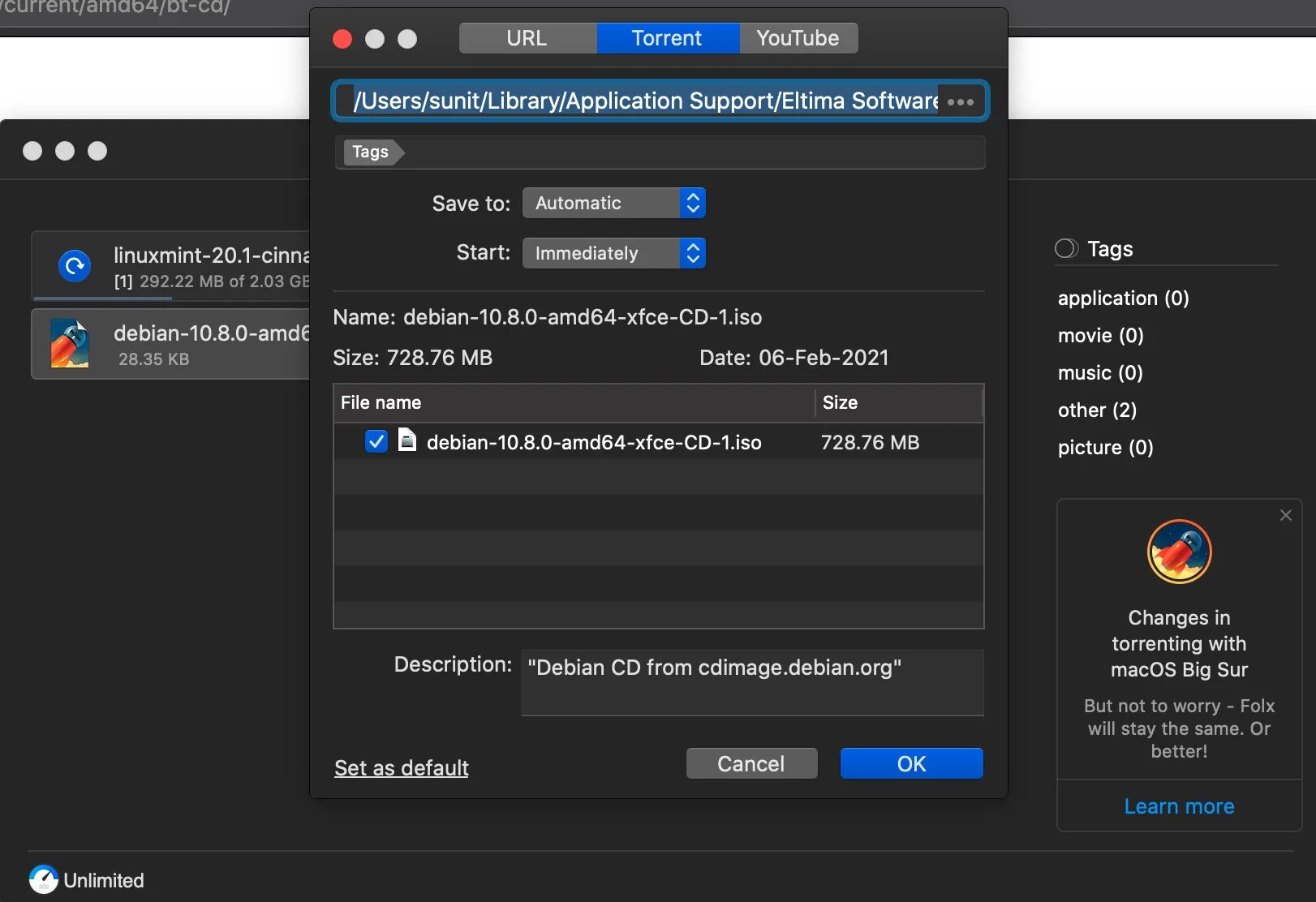Click the Unlimited speed label
This screenshot has height=902, width=1316.
coord(104,880)
